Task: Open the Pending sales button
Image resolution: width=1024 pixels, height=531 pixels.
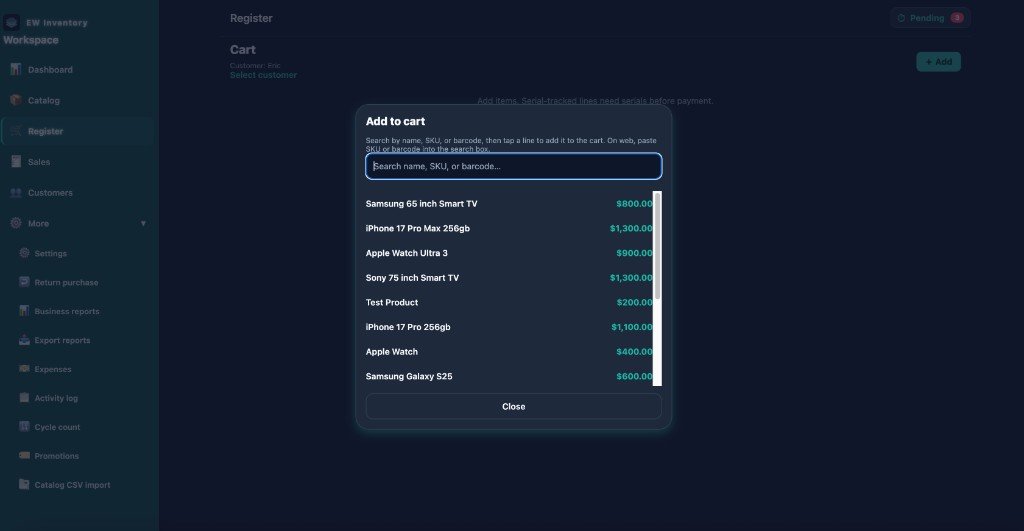Action: click(930, 18)
